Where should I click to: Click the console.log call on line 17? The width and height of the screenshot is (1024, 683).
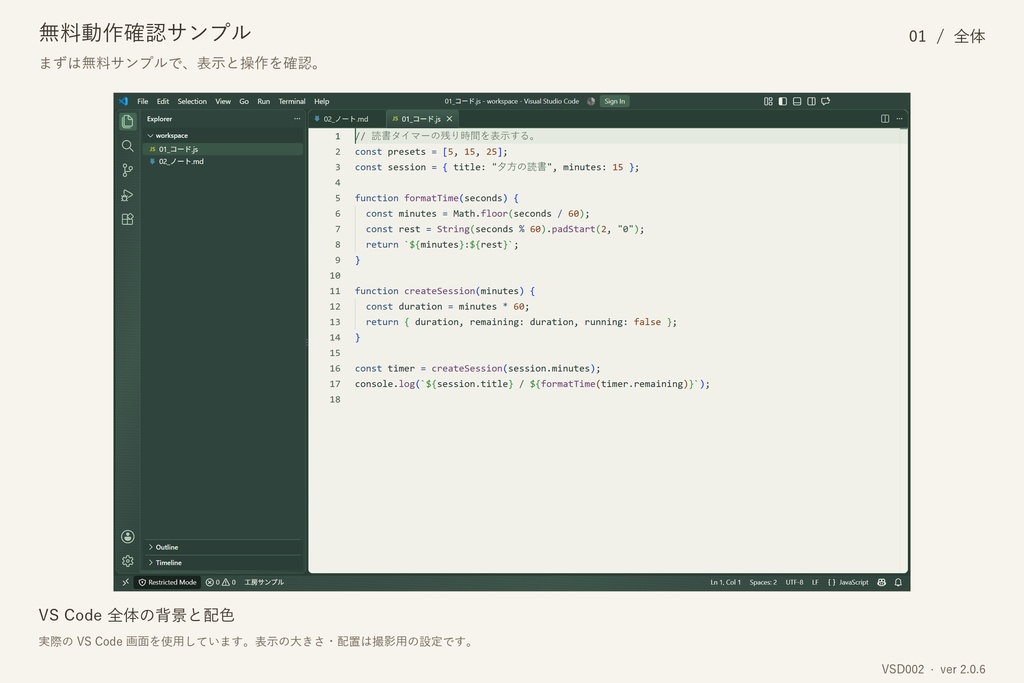click(x=385, y=384)
